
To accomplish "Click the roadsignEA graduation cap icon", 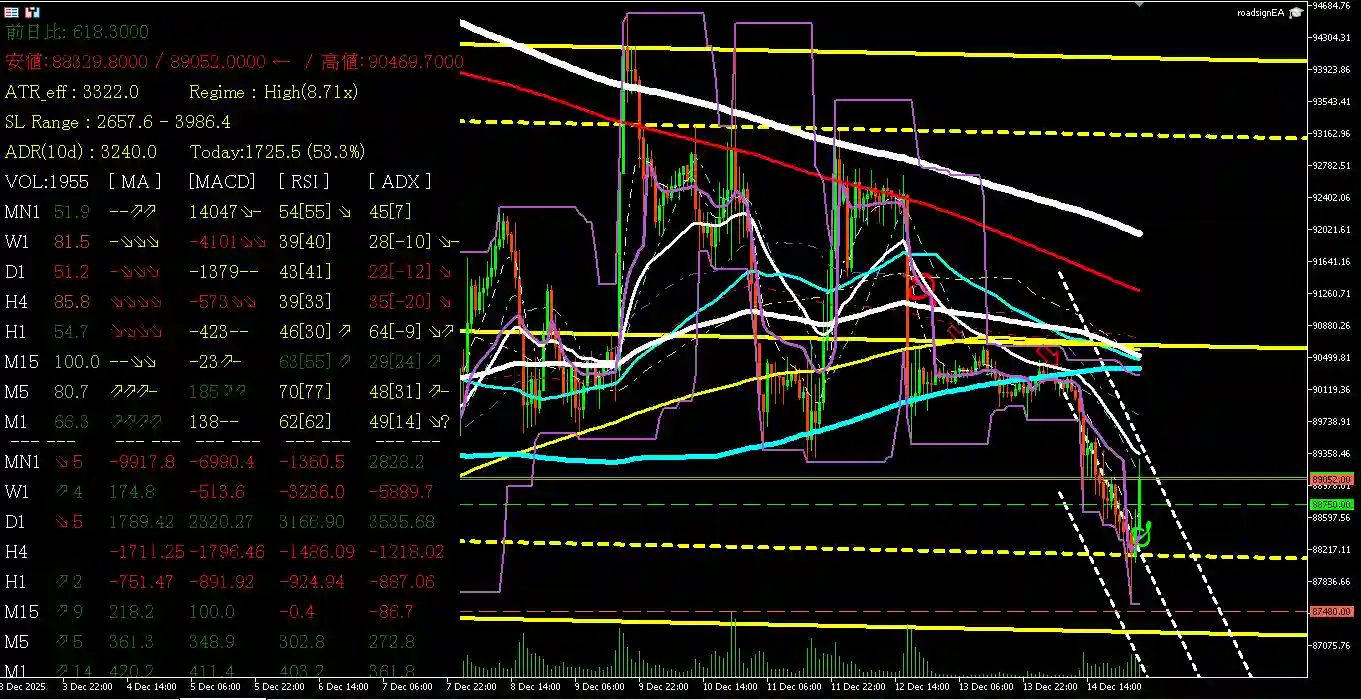I will [x=1296, y=12].
